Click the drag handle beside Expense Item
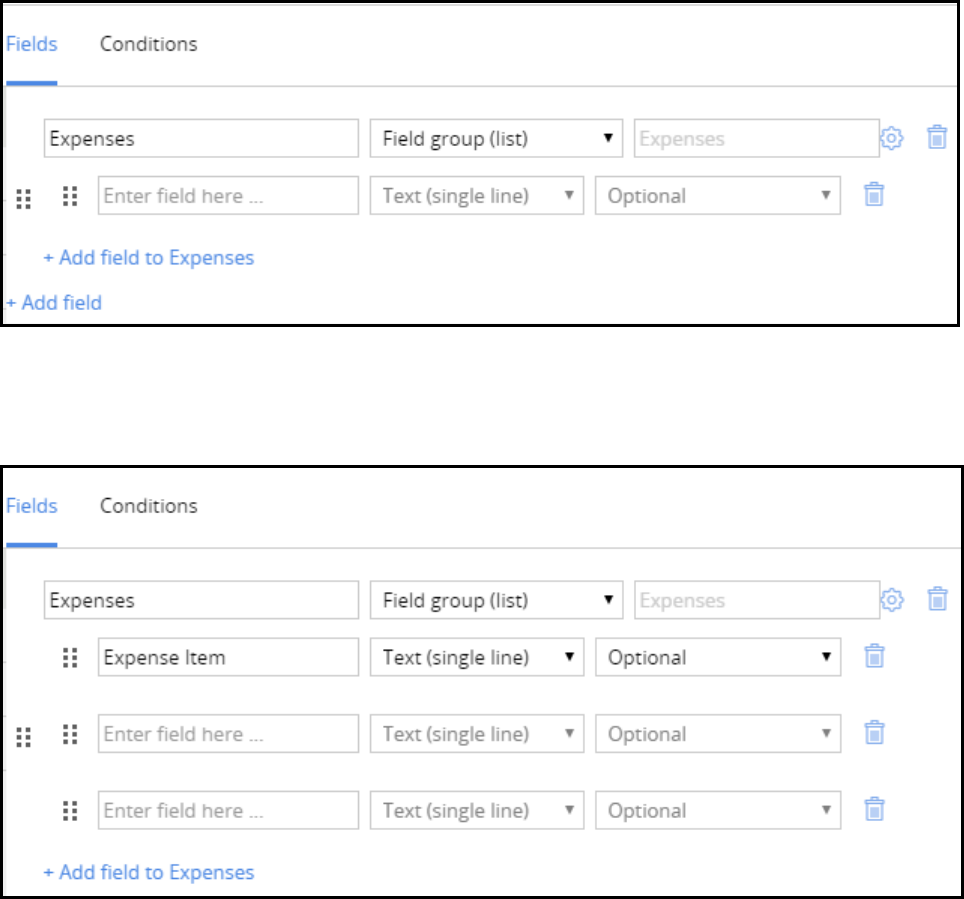This screenshot has width=964, height=899. tap(70, 657)
